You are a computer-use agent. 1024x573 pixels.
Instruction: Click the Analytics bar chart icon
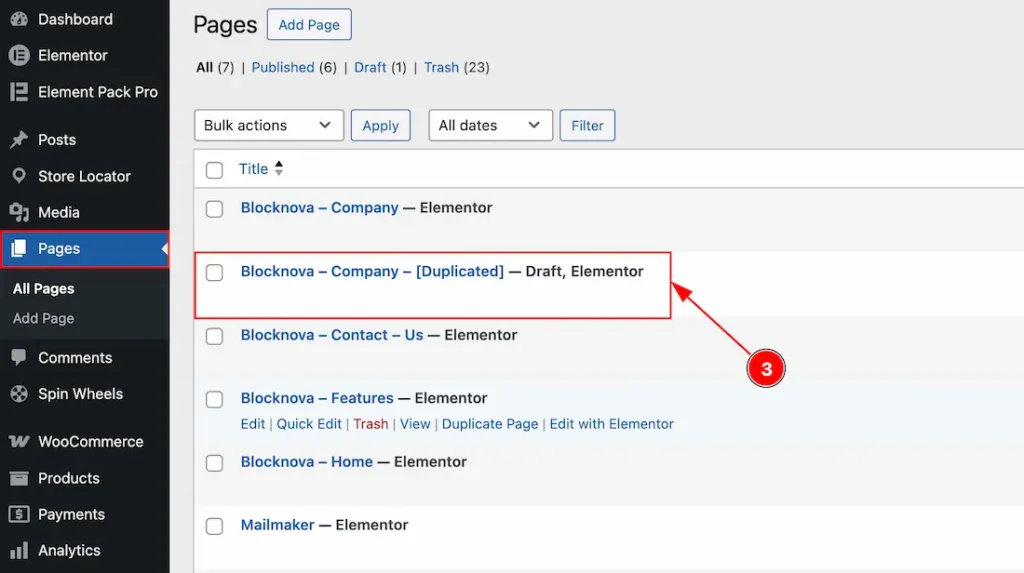coord(18,550)
